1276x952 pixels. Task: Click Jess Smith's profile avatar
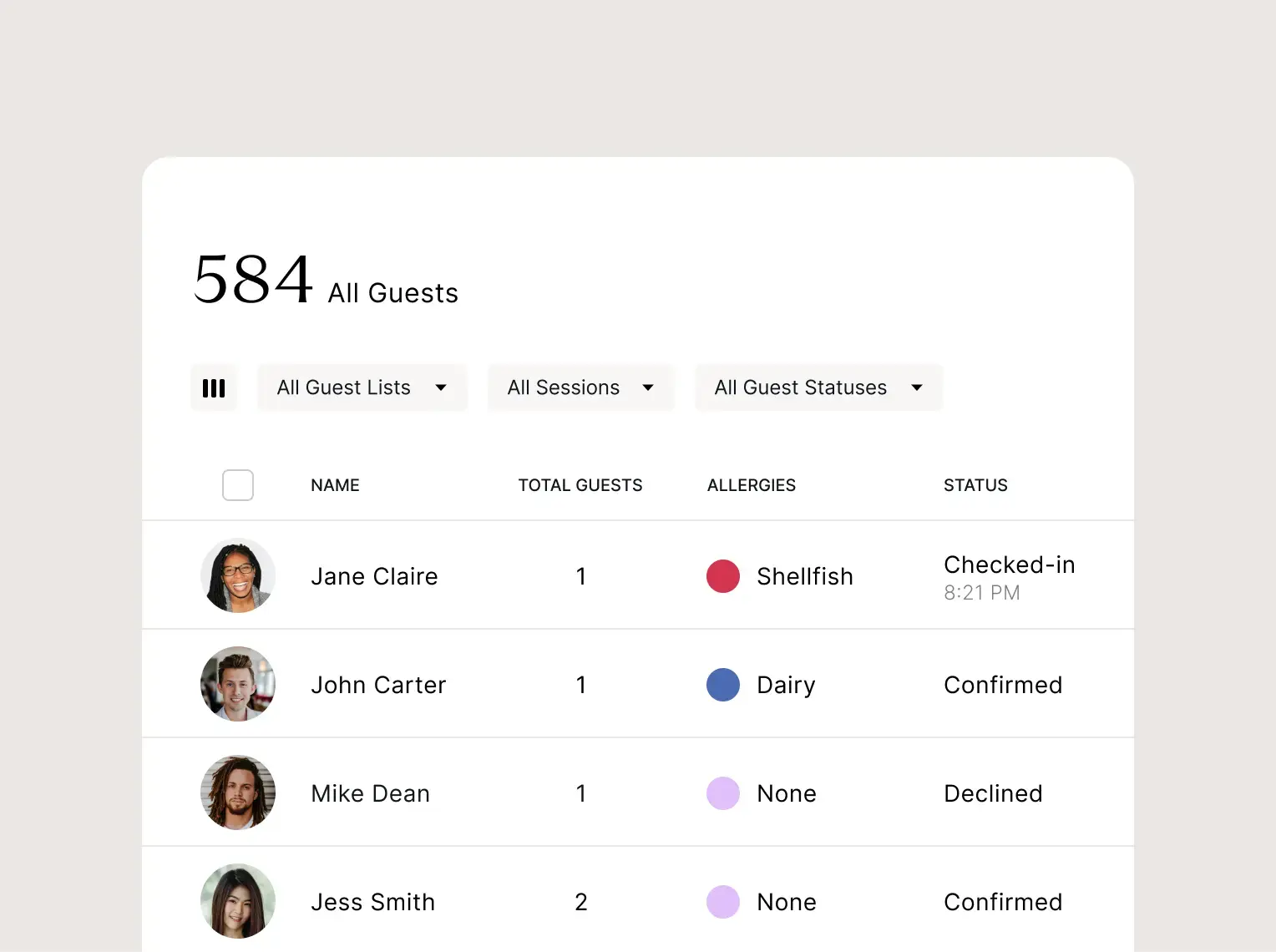tap(238, 901)
